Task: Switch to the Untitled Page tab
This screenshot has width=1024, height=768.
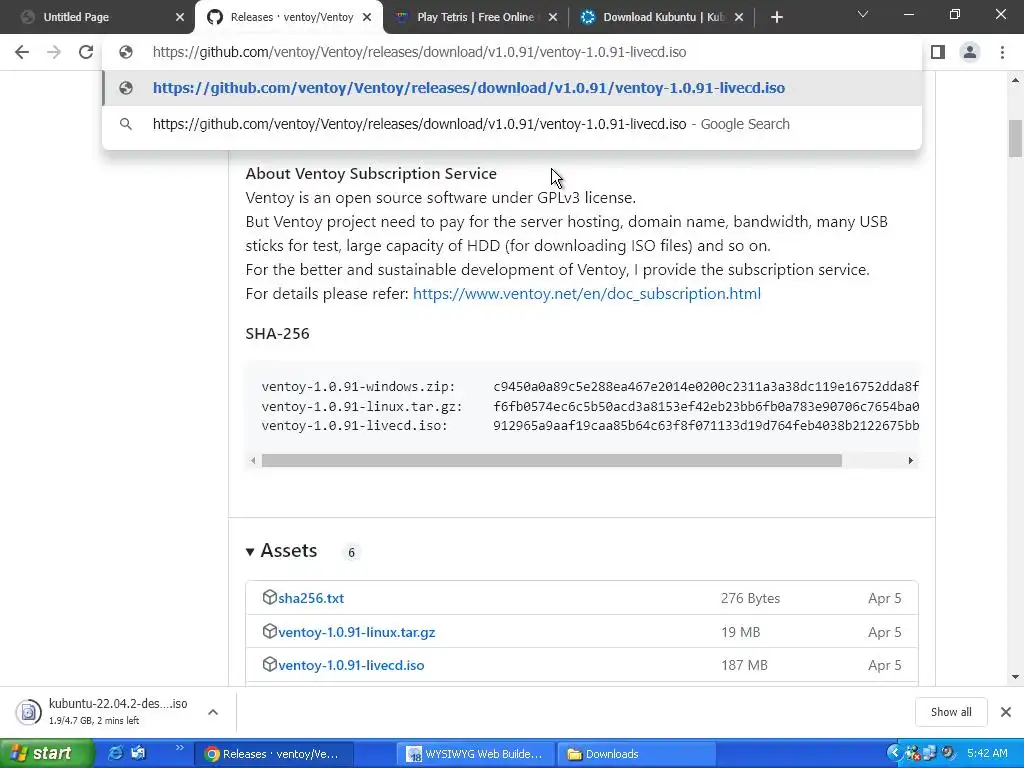Action: 98,17
